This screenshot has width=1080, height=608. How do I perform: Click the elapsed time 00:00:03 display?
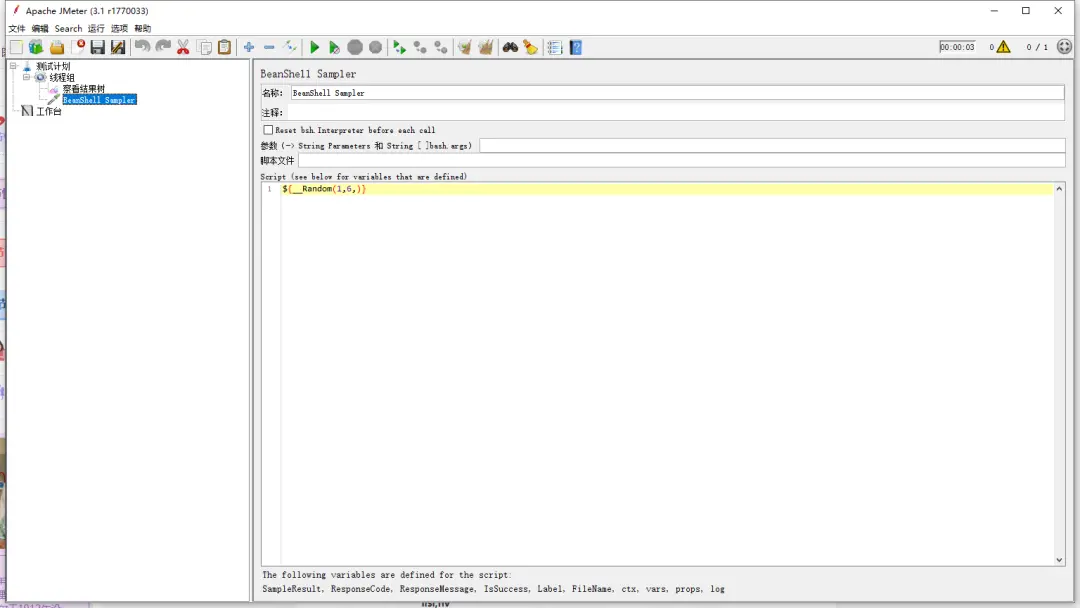pos(957,47)
